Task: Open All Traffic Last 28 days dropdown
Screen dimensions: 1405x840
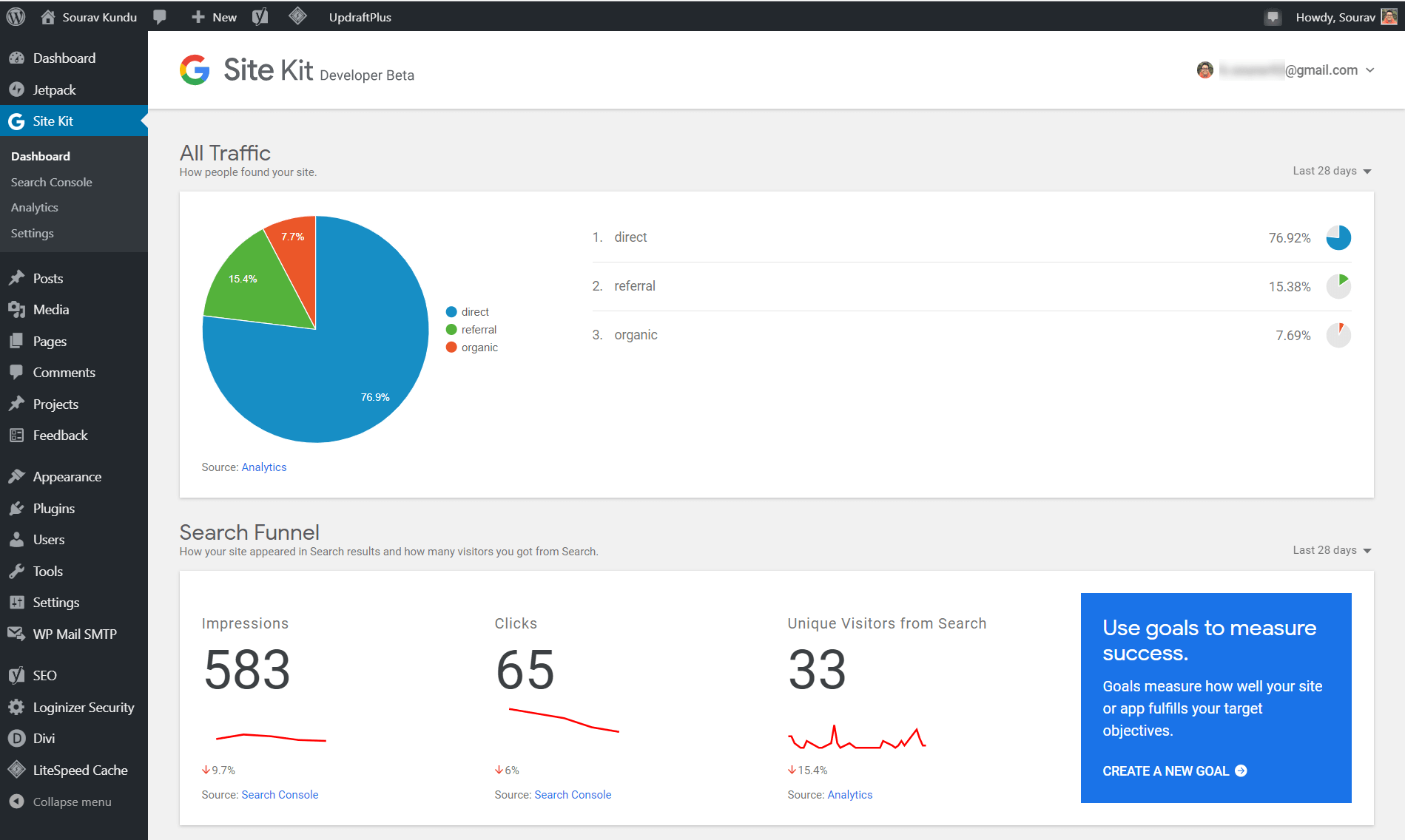Action: coord(1332,171)
